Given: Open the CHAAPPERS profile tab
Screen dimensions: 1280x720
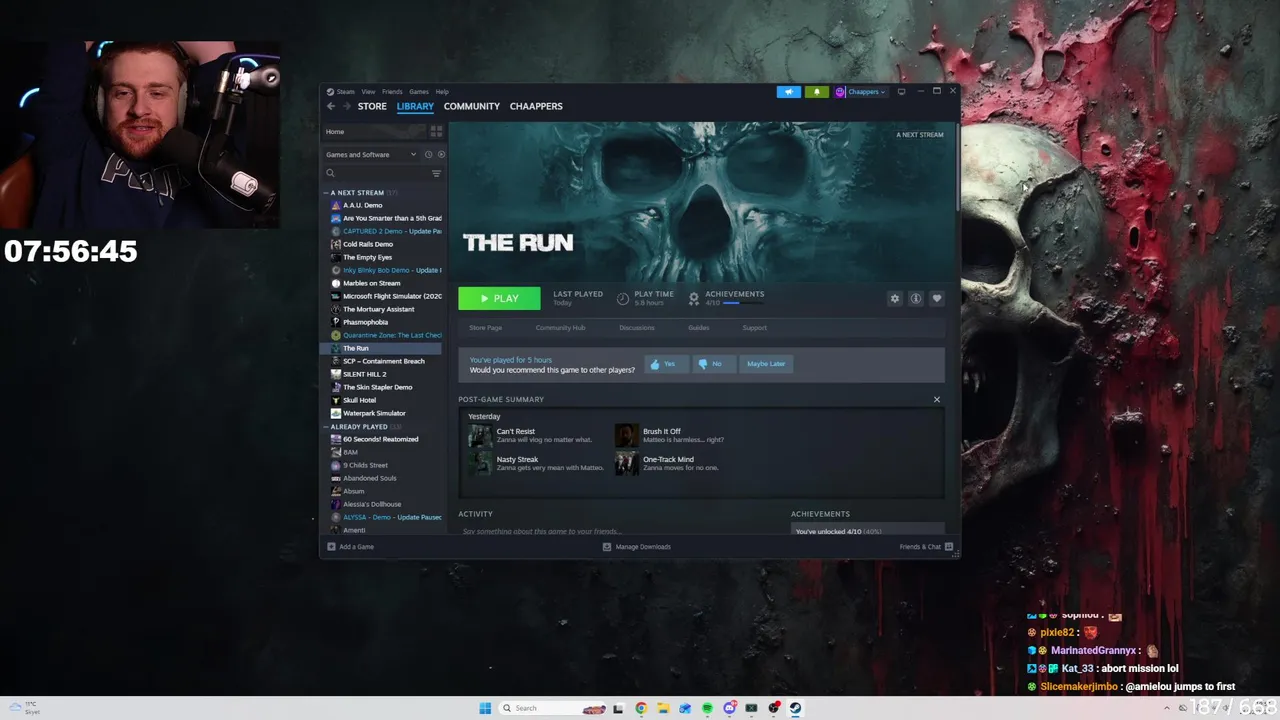Looking at the screenshot, I should click(x=536, y=106).
